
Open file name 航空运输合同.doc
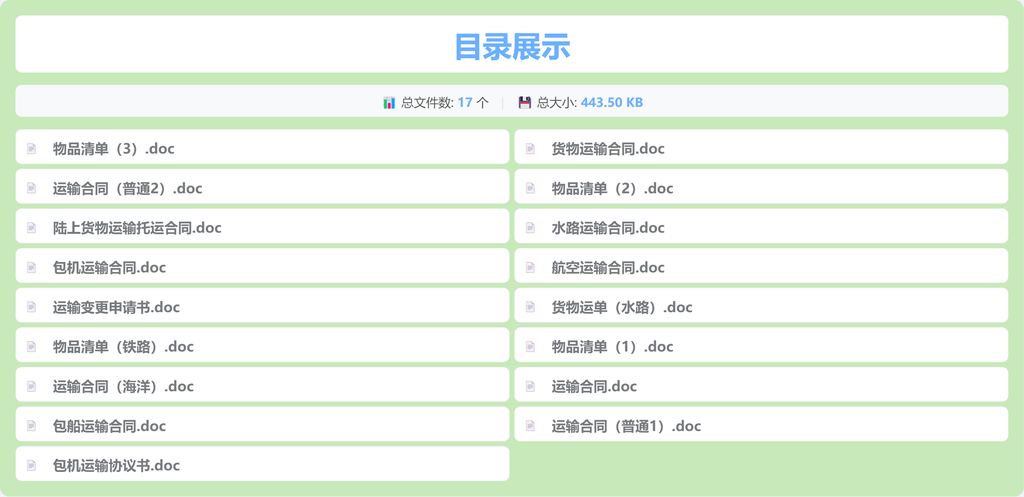coord(608,268)
